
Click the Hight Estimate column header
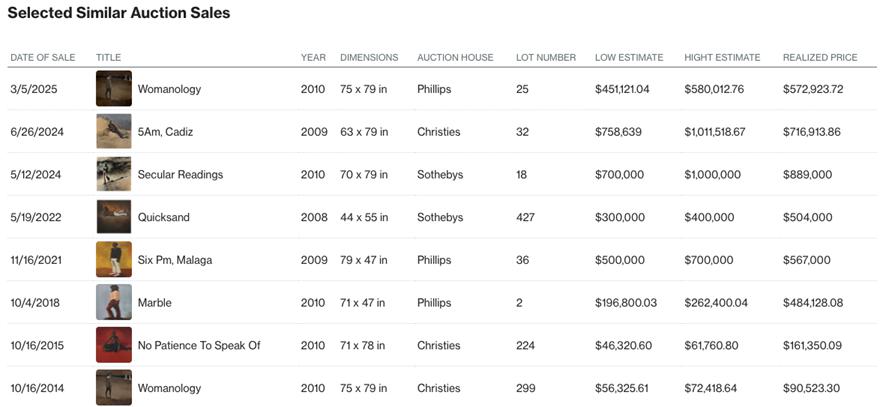(x=722, y=57)
